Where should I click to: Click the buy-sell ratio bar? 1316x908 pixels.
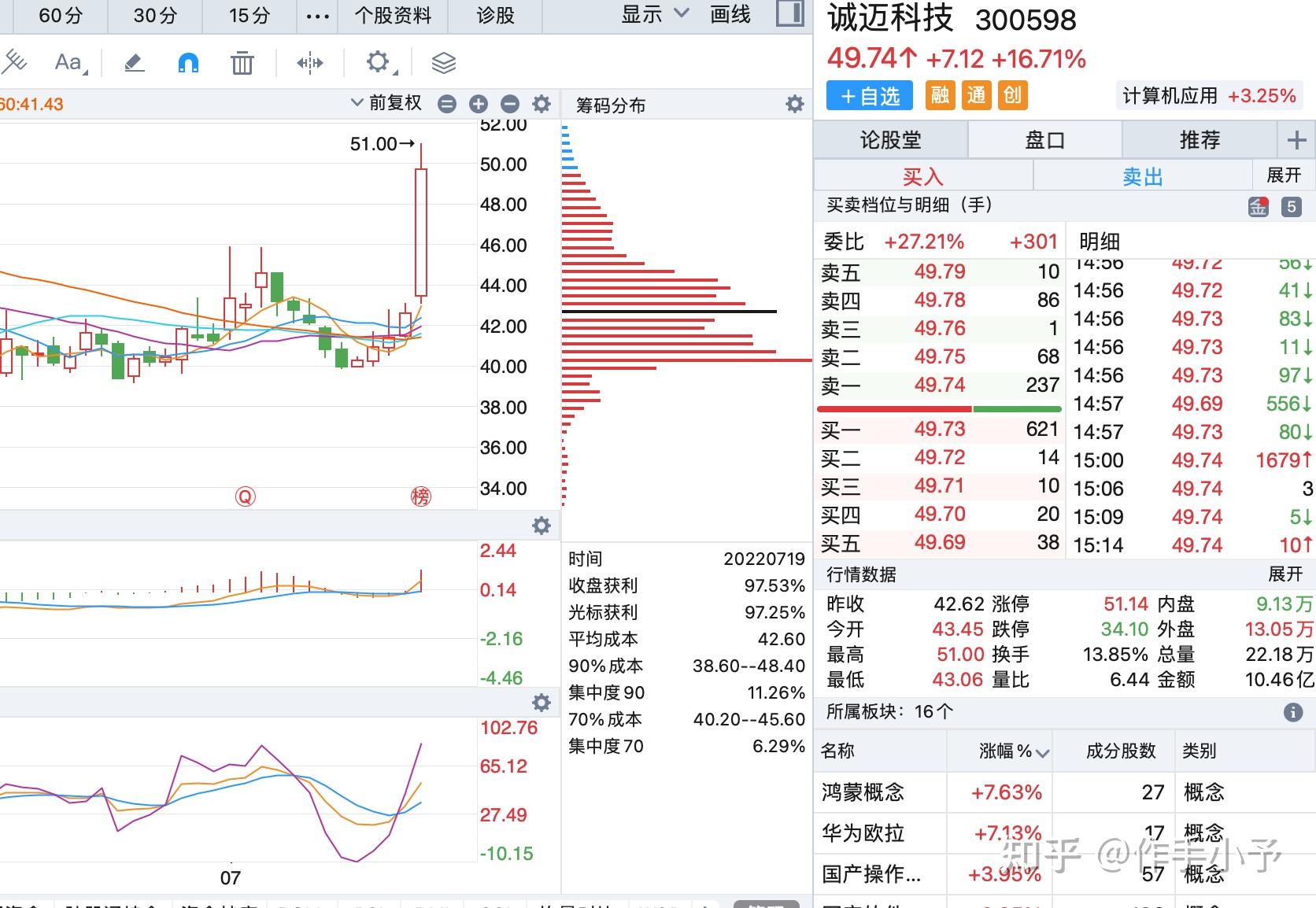point(940,409)
